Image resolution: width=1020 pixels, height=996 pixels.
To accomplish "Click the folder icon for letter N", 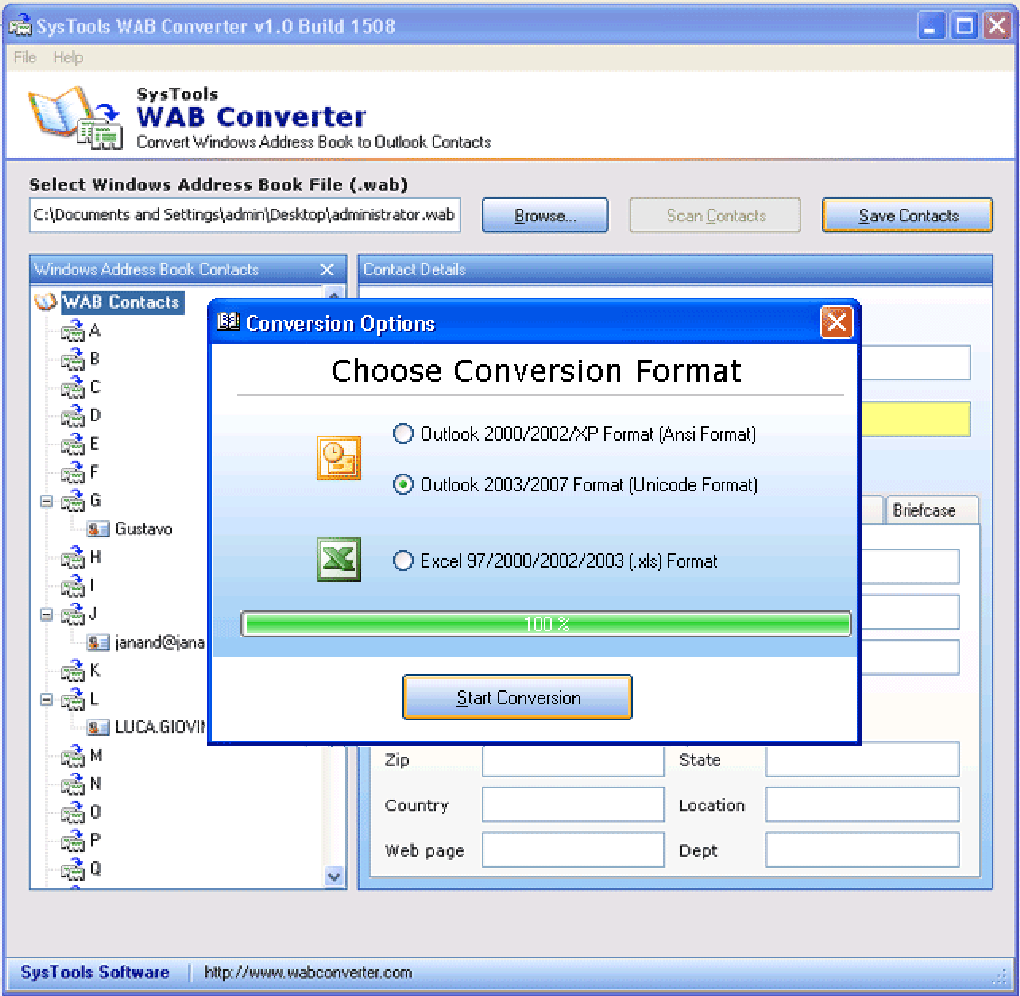I will point(73,785).
